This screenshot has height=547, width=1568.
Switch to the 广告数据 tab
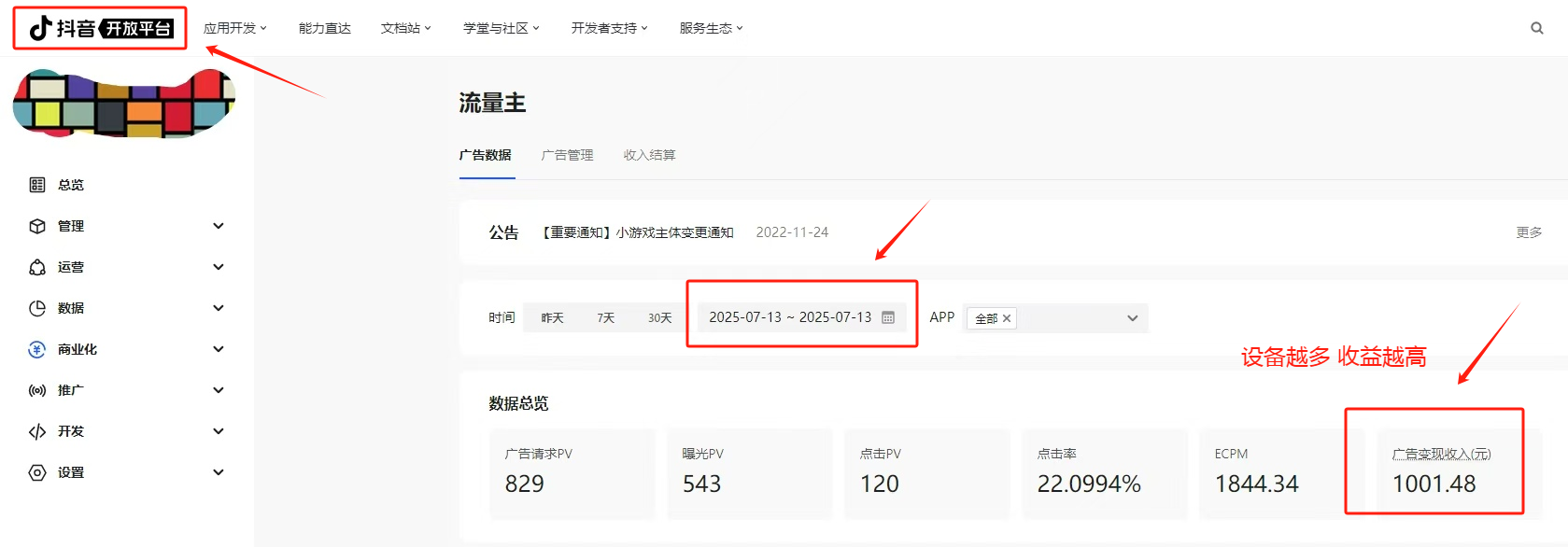[486, 155]
